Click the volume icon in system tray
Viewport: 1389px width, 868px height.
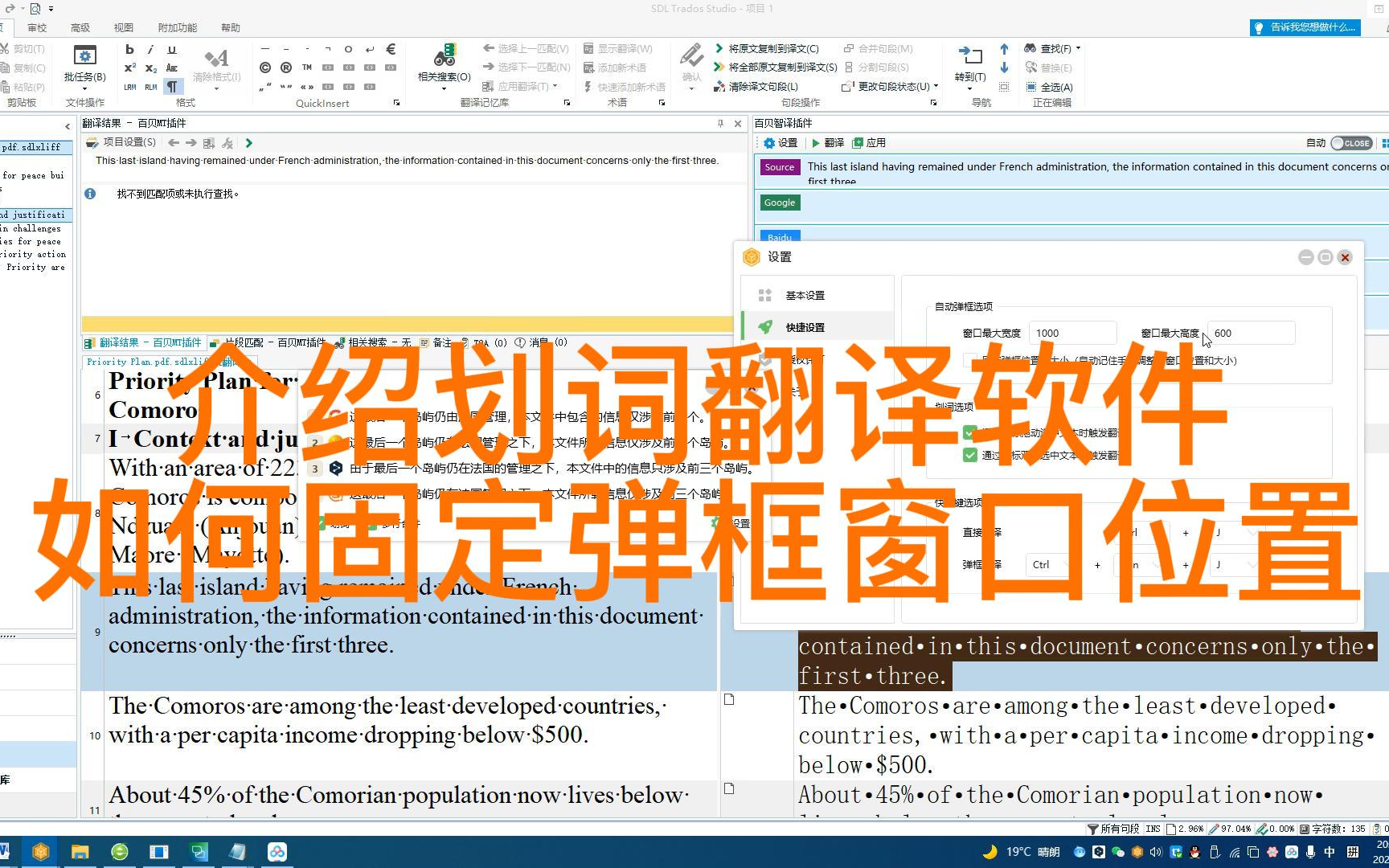(x=1156, y=852)
